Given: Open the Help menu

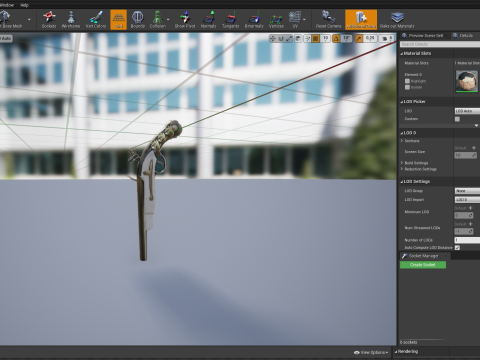Looking at the screenshot, I should click(24, 5).
